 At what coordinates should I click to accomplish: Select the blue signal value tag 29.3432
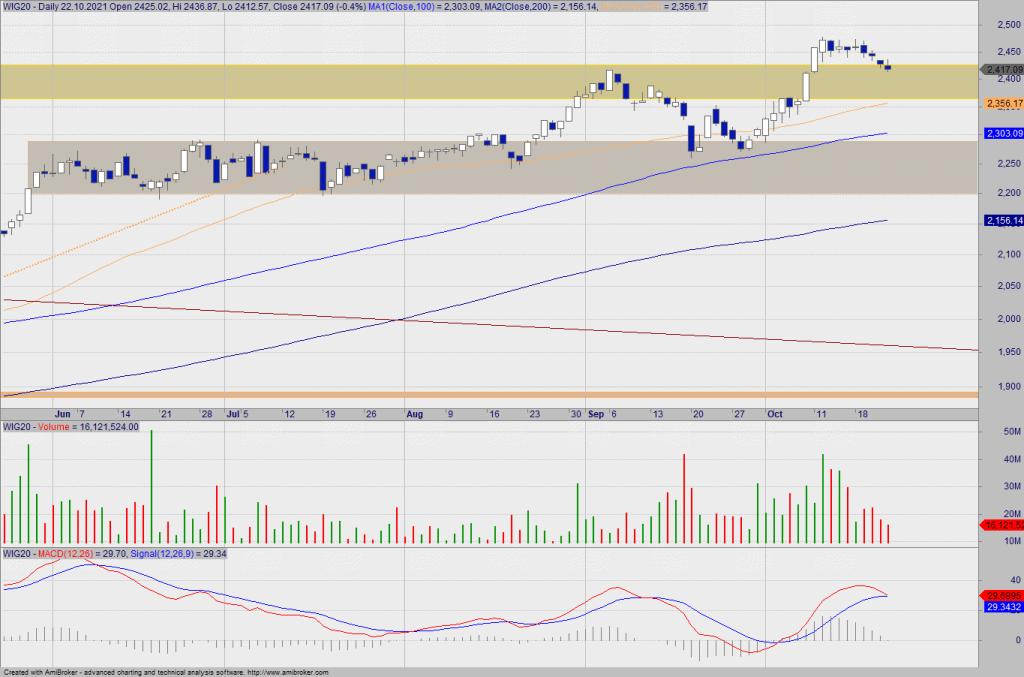coord(1001,607)
